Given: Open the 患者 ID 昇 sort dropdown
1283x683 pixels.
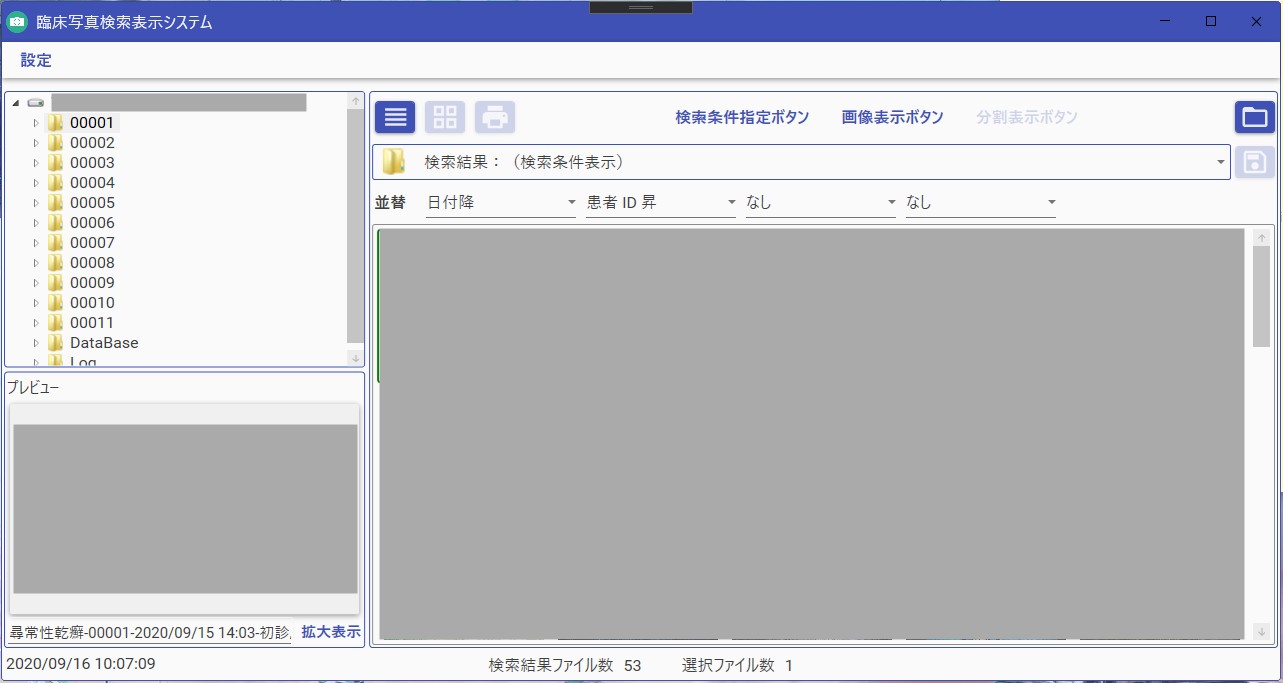Looking at the screenshot, I should point(732,202).
